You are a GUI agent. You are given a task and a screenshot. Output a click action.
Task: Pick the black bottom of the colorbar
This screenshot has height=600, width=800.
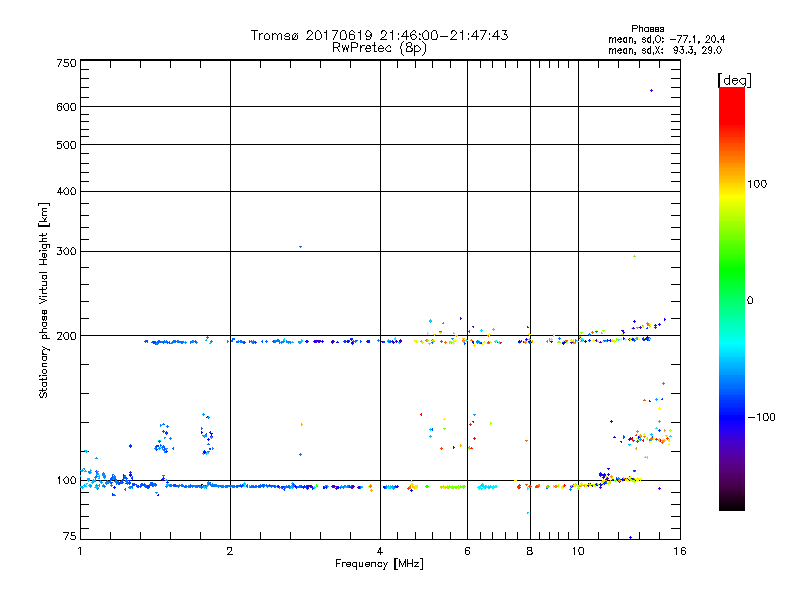(x=731, y=503)
